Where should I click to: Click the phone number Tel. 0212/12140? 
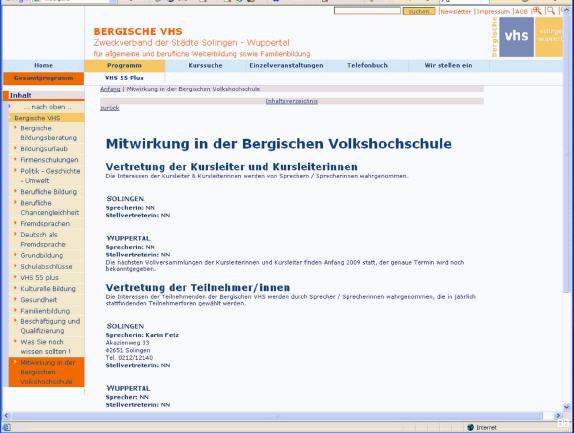[x=129, y=358]
